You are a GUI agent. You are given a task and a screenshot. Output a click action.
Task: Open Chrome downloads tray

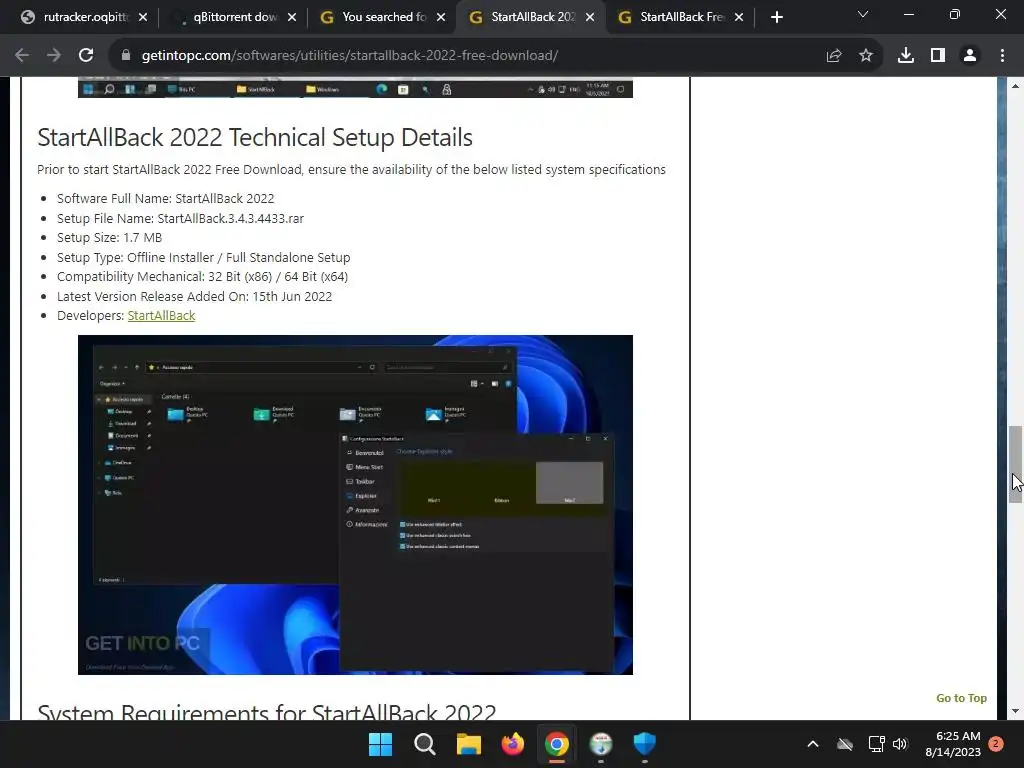906,56
